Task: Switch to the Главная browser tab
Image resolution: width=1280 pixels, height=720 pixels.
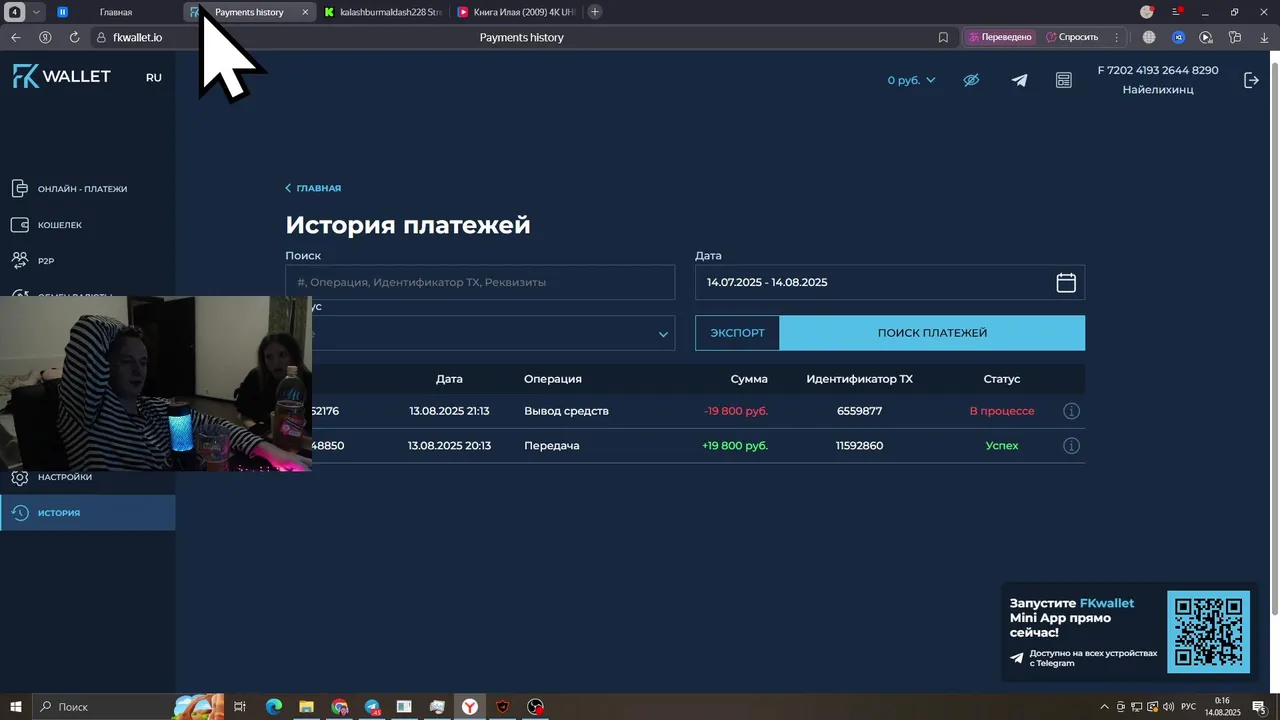Action: tap(116, 12)
